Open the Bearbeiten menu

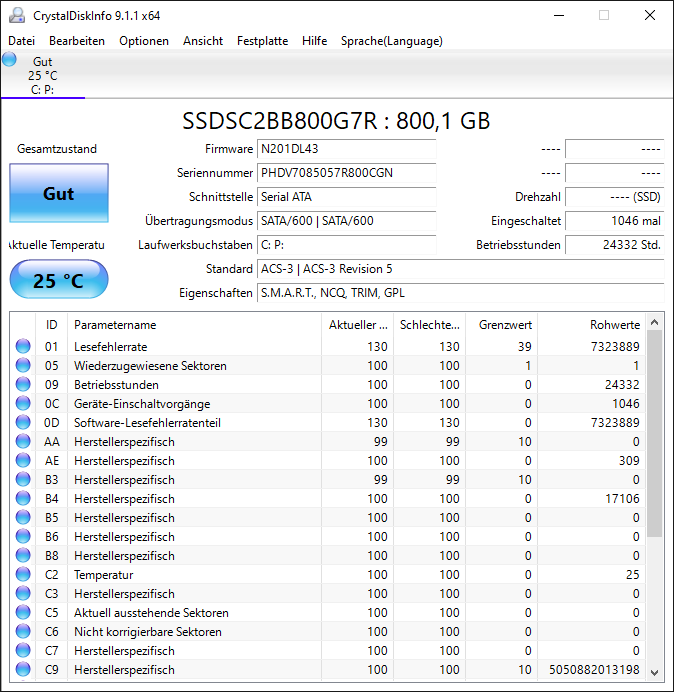pos(77,41)
